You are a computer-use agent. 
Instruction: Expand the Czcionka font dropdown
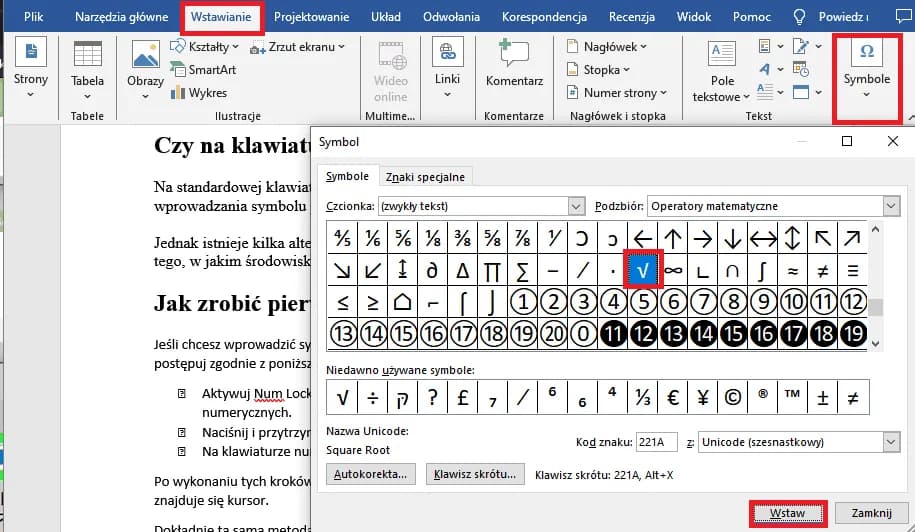click(575, 206)
